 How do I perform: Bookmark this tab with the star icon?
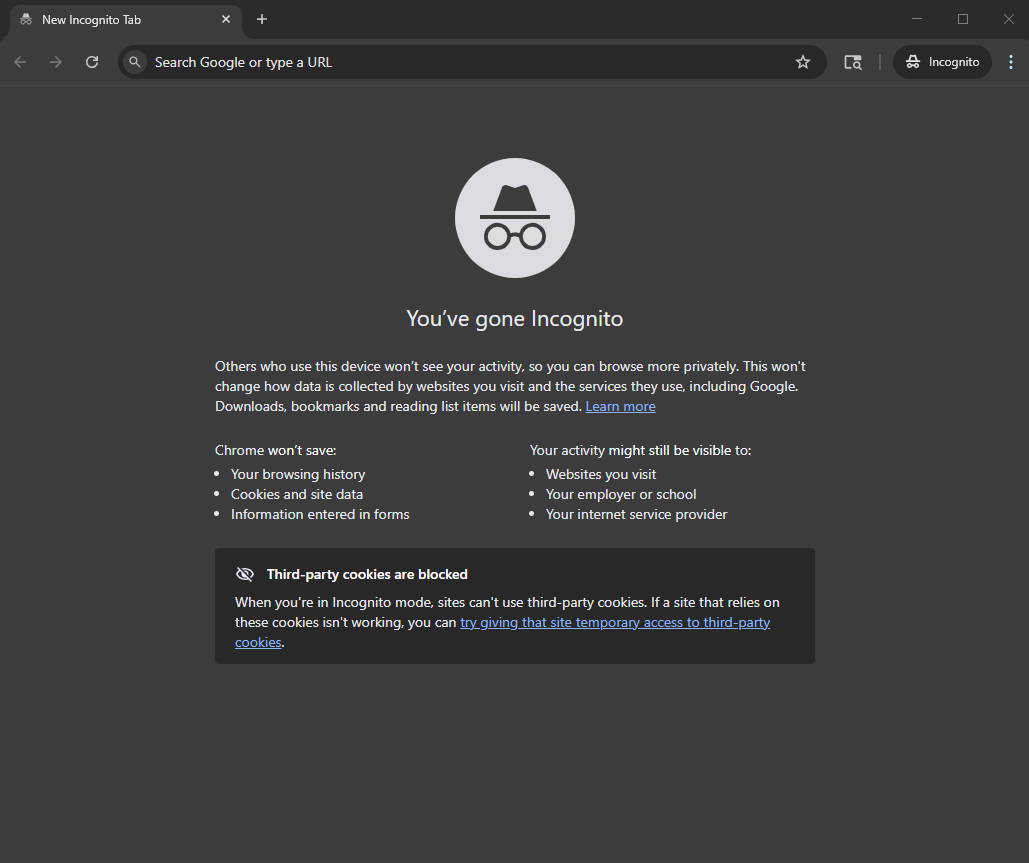802,62
